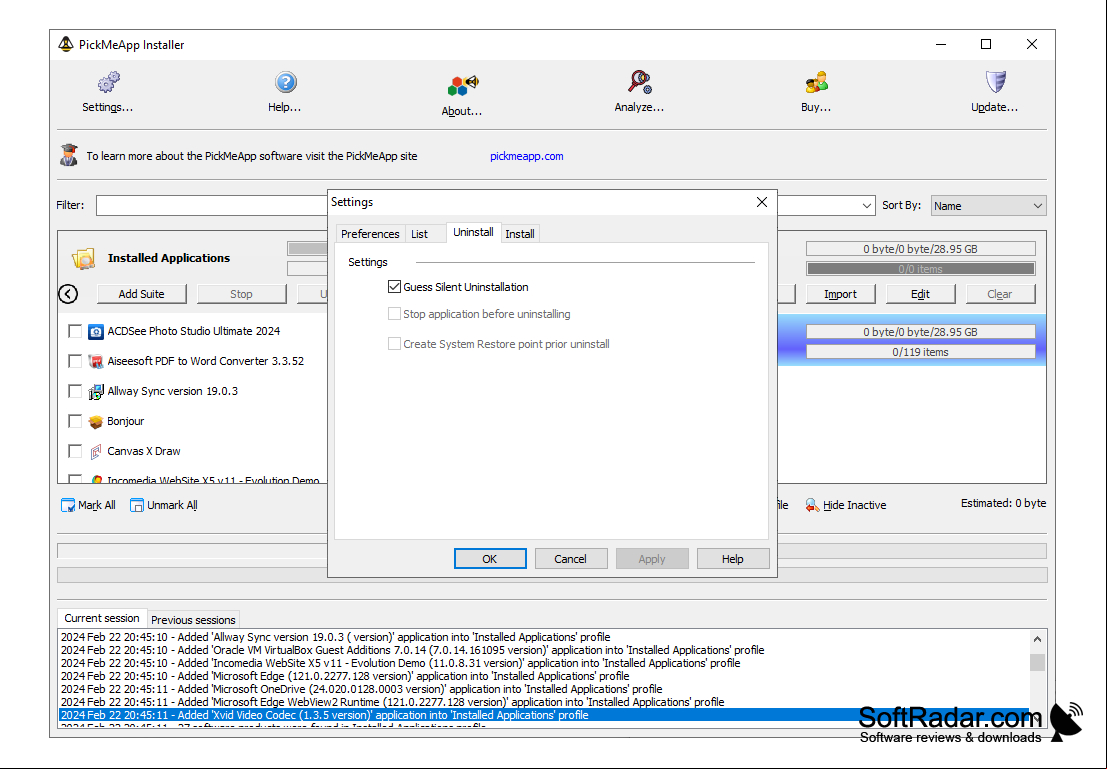The image size is (1107, 769).
Task: Open the Current session log tab
Action: pyautogui.click(x=102, y=618)
